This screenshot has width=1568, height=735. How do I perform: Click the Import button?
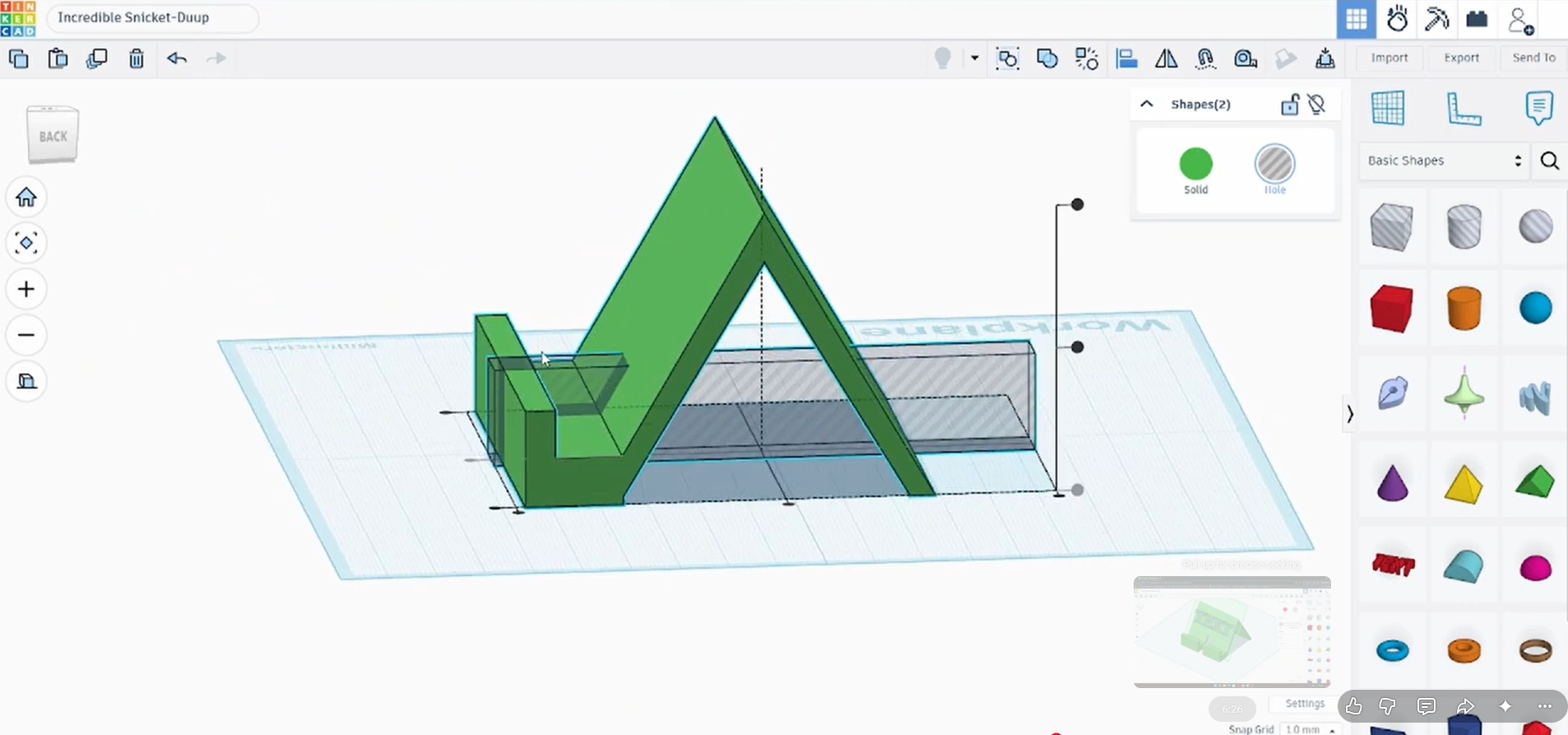point(1389,58)
